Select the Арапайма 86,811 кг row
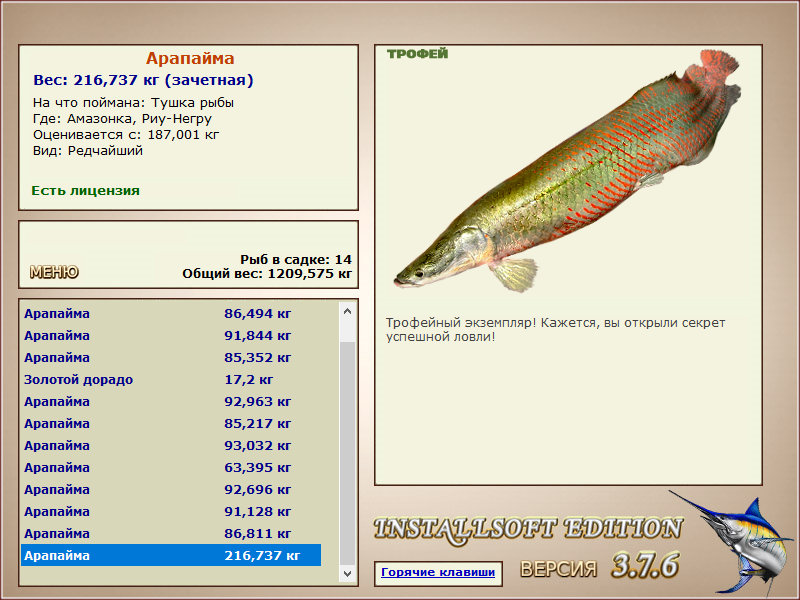Viewport: 800px width, 600px height. pyautogui.click(x=171, y=533)
